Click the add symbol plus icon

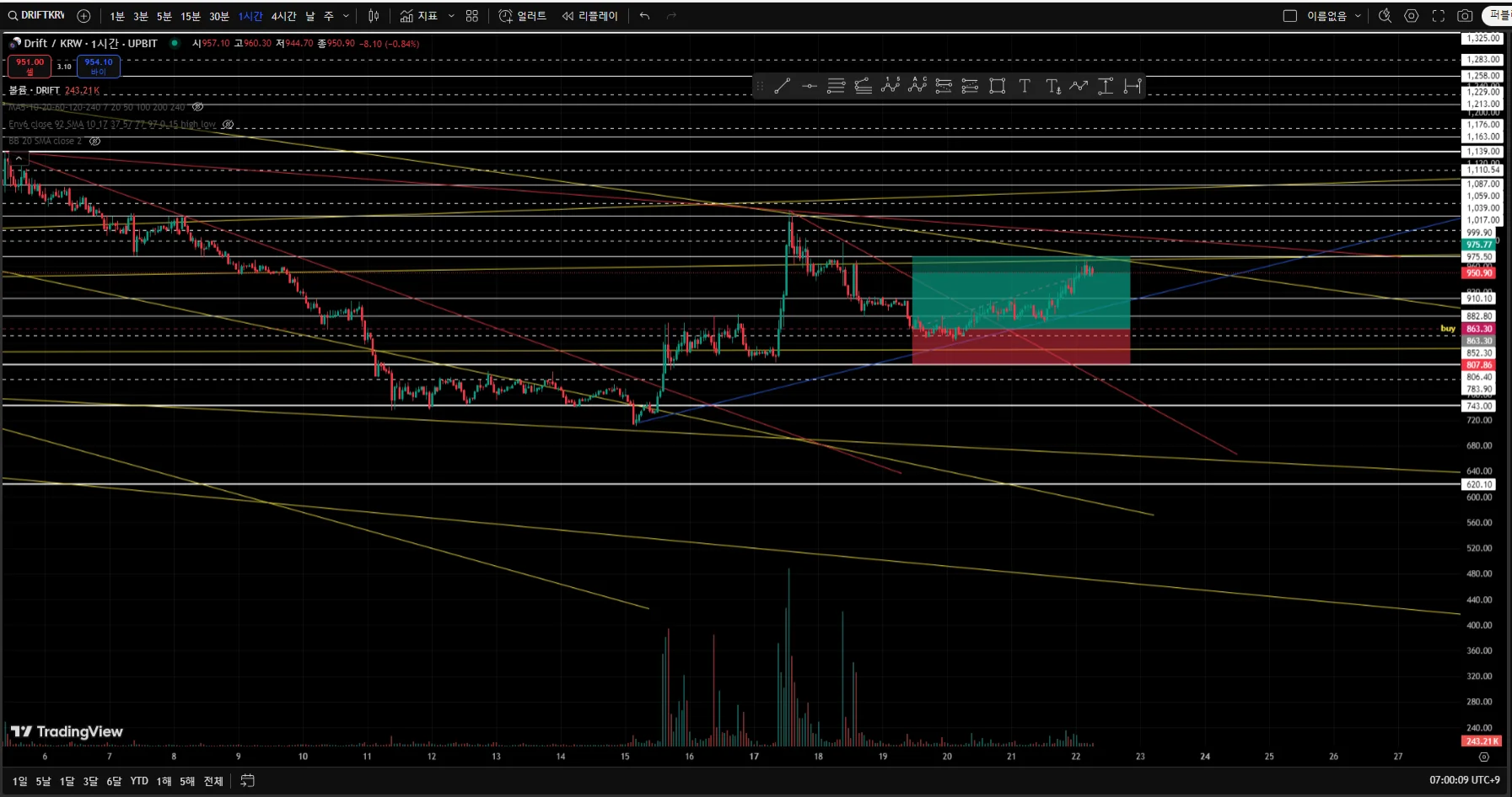(83, 15)
